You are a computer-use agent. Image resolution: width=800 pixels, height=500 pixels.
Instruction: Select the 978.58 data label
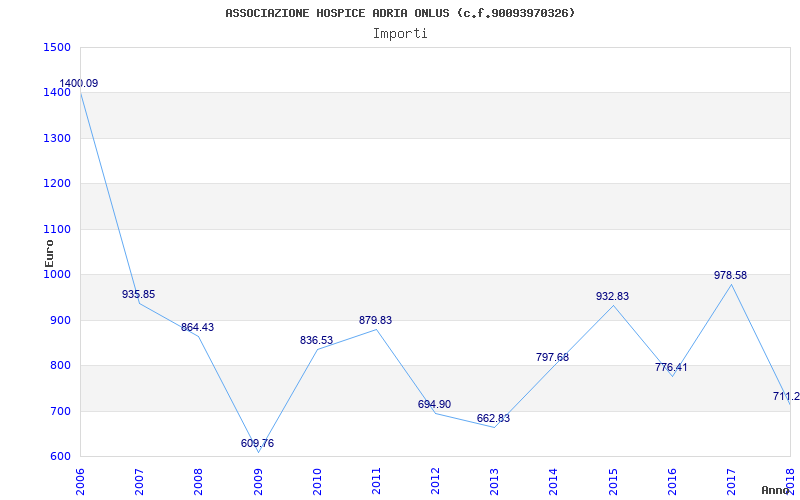tap(730, 276)
